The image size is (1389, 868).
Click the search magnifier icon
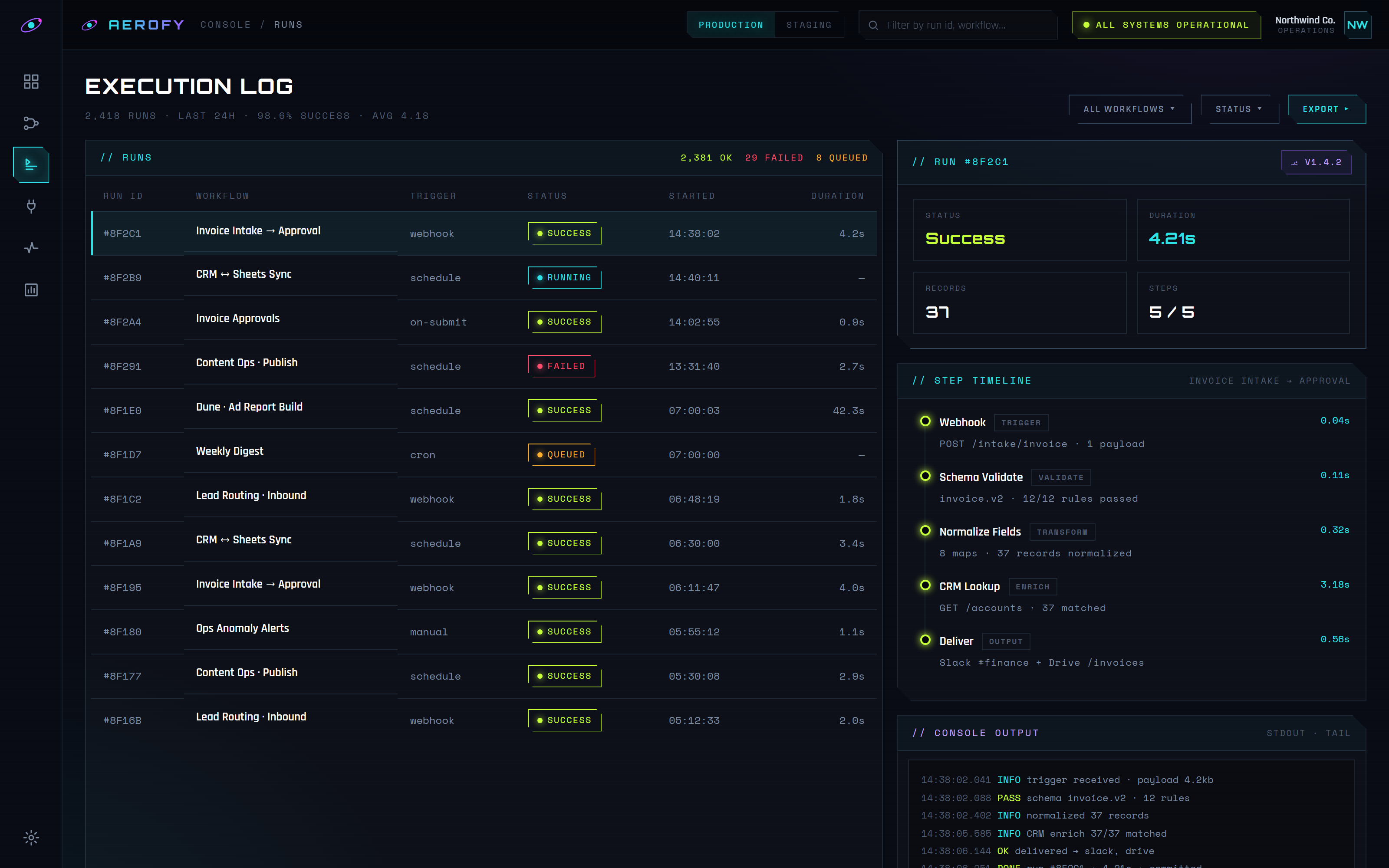pos(873,25)
